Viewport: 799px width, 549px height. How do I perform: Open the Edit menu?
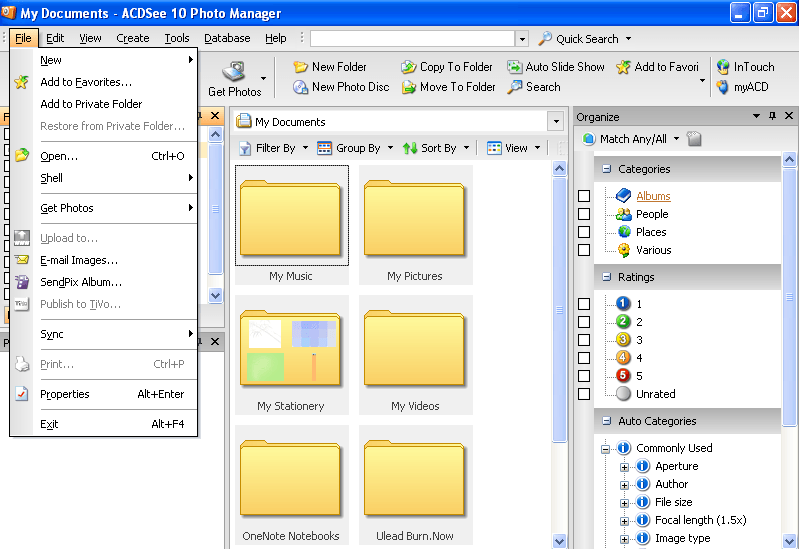pyautogui.click(x=55, y=38)
